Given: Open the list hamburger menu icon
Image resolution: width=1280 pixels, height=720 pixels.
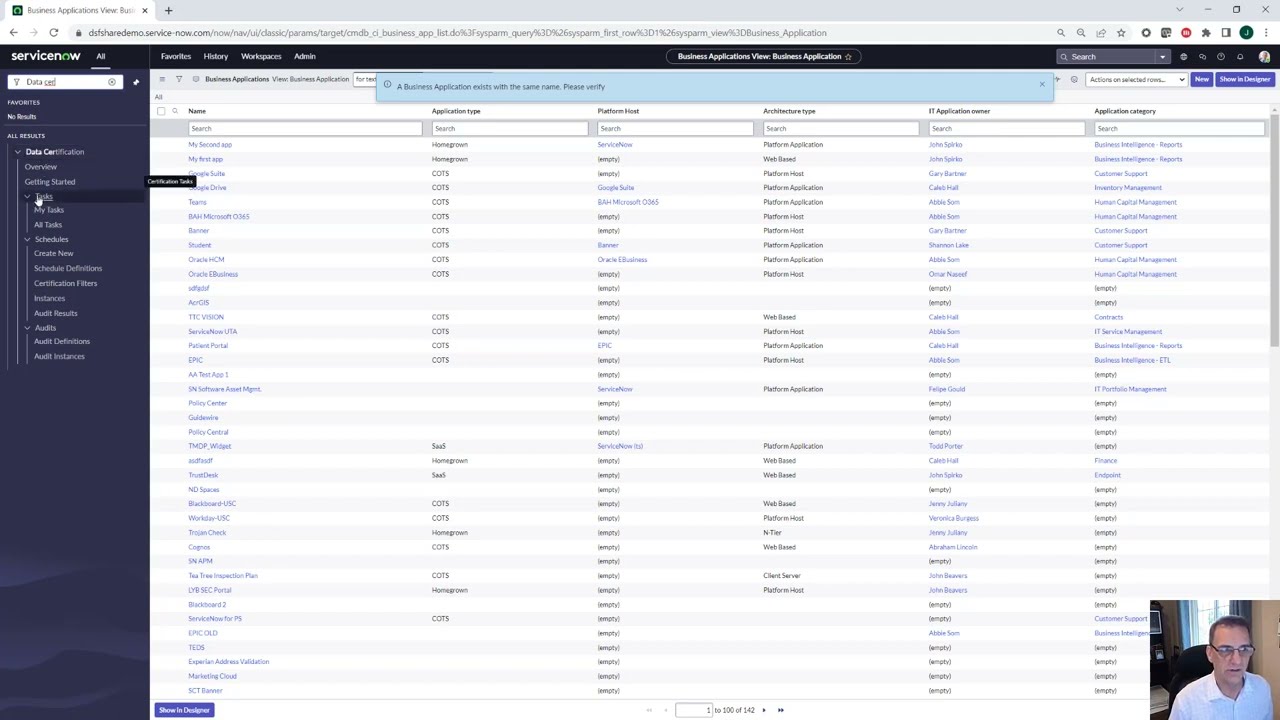Looking at the screenshot, I should [162, 79].
